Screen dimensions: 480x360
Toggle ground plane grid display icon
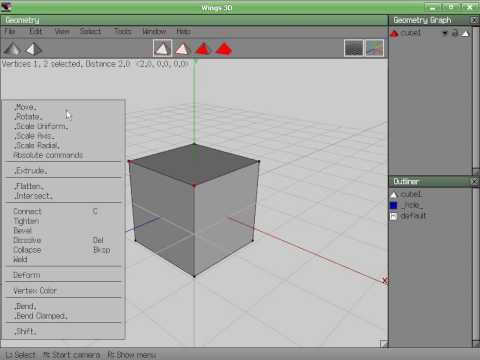[354, 48]
